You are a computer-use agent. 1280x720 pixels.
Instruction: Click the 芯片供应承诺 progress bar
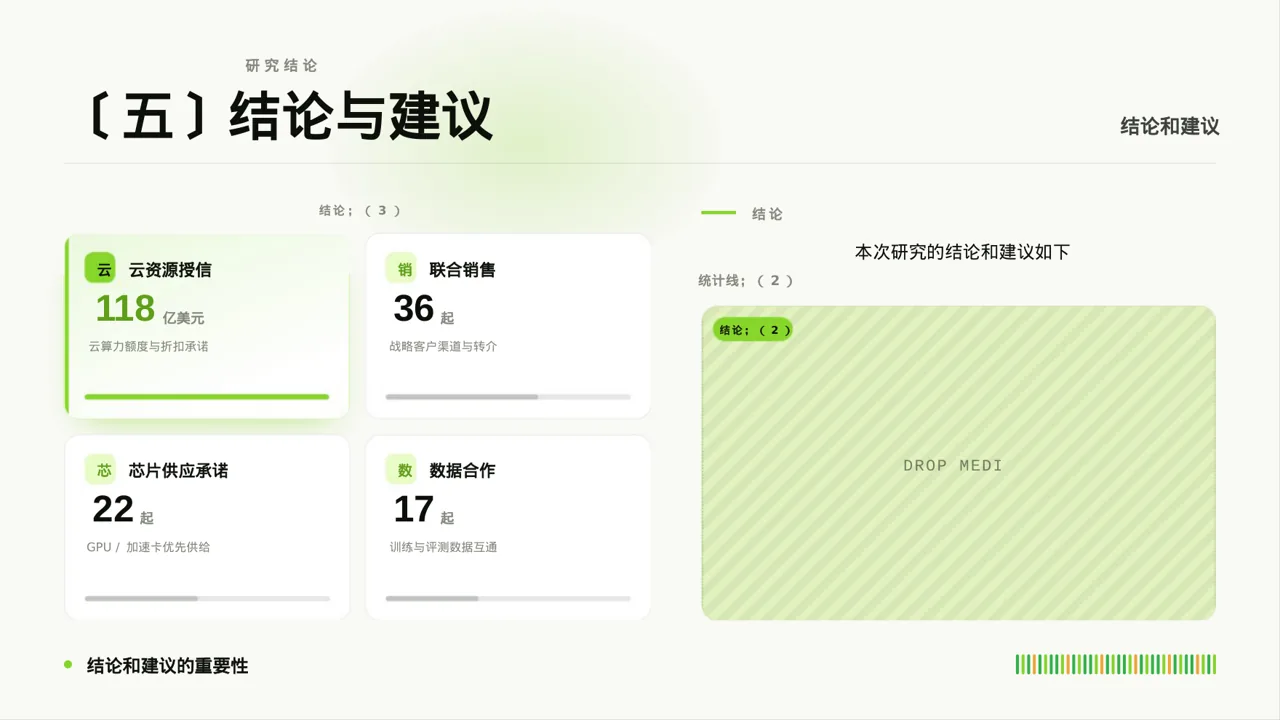pos(207,598)
